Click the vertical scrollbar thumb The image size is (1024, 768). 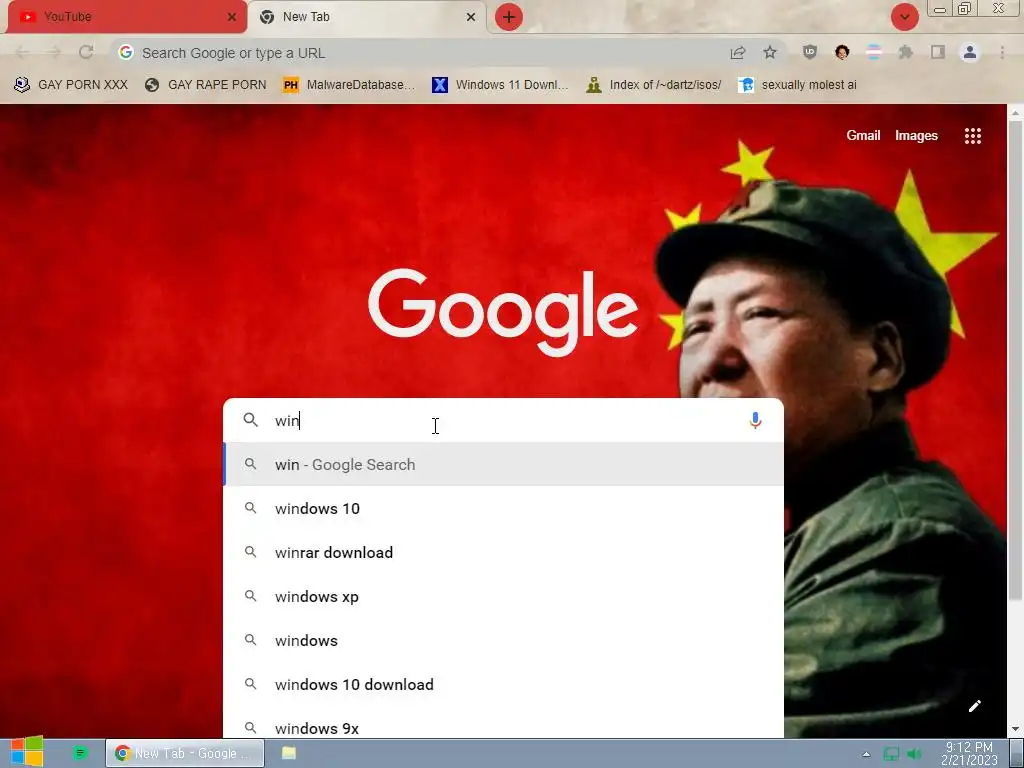(x=1016, y=359)
